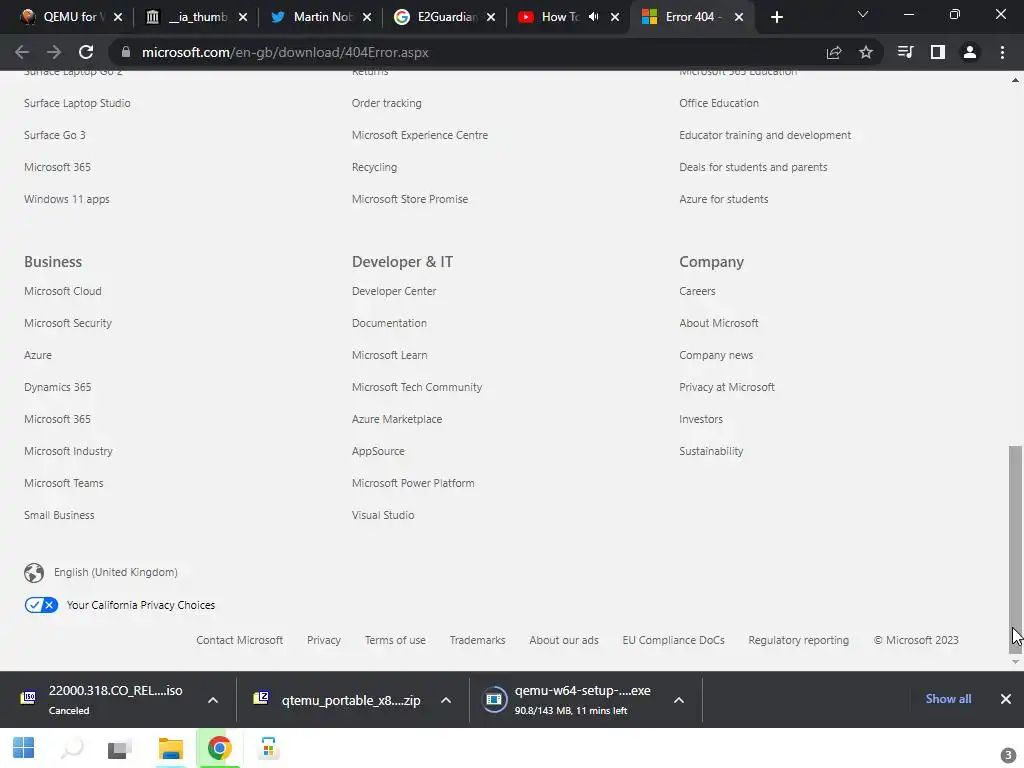Open the media control icon
1024x768 pixels.
click(905, 52)
